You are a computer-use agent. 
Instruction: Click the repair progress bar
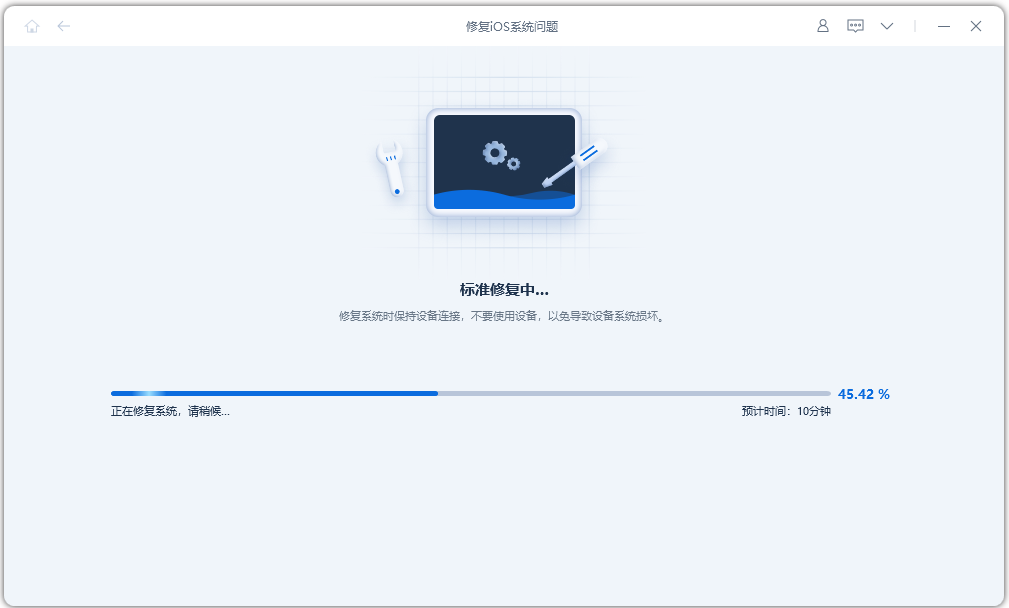pyautogui.click(x=470, y=393)
